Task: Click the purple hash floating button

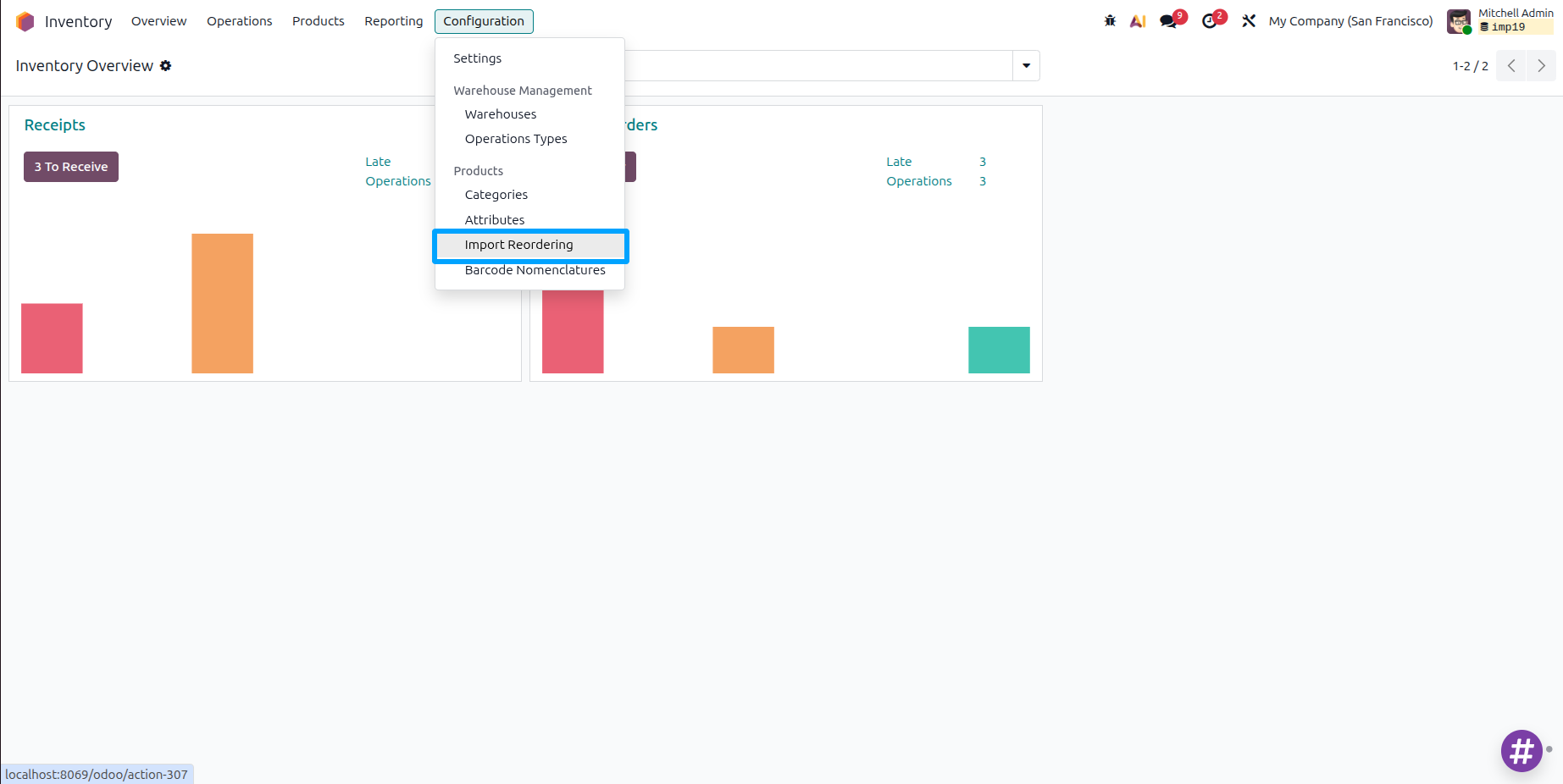Action: tap(1521, 751)
